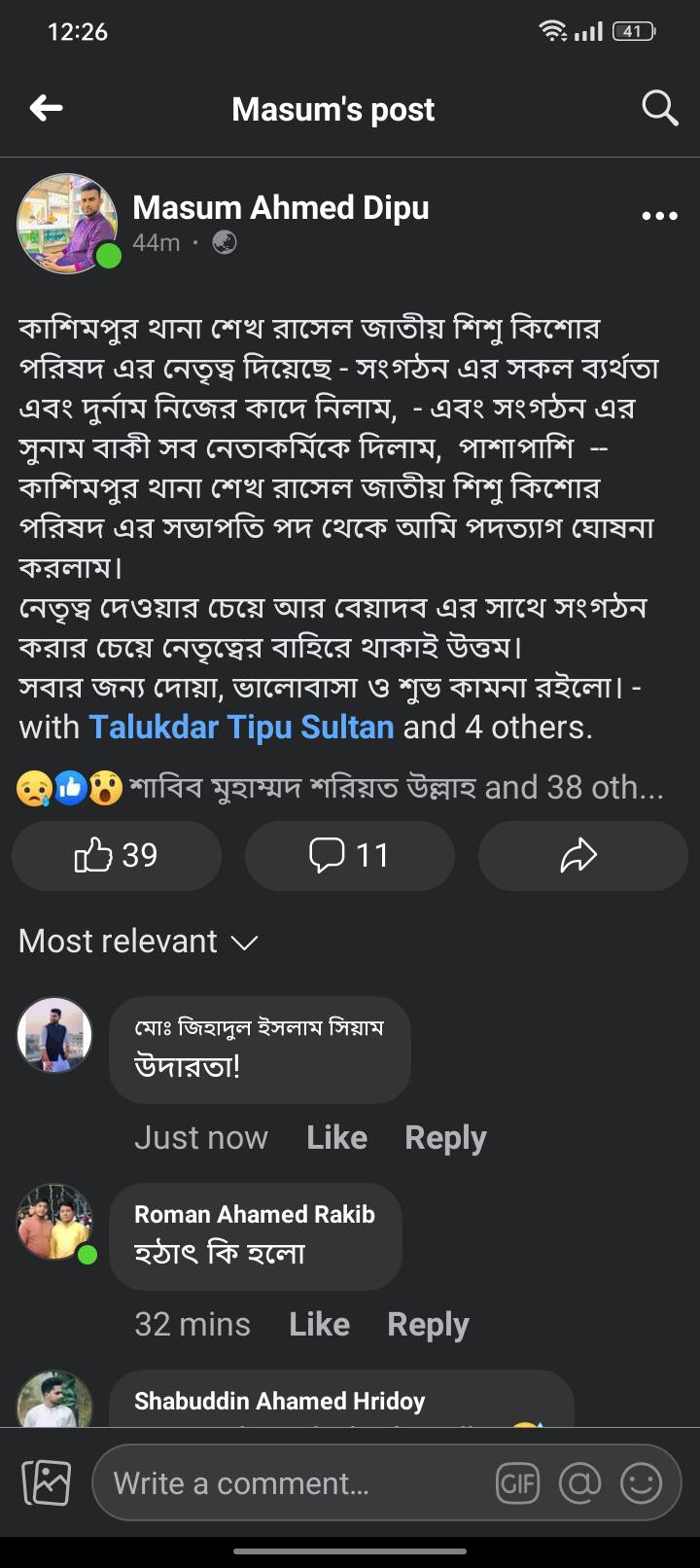Expand the Most relevant sort dropdown

coord(138,941)
